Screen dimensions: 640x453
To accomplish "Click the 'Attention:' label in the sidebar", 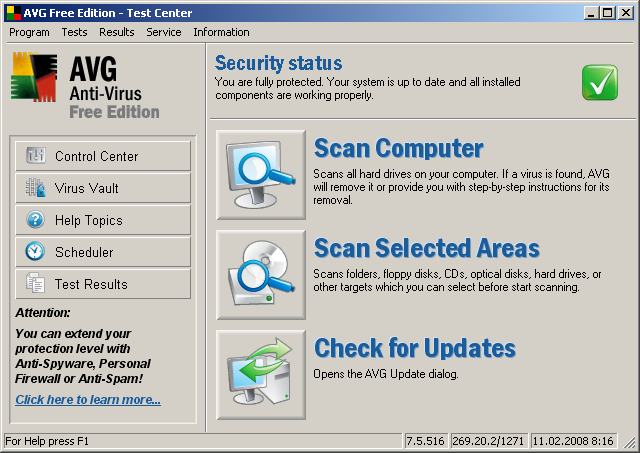I will click(x=43, y=313).
